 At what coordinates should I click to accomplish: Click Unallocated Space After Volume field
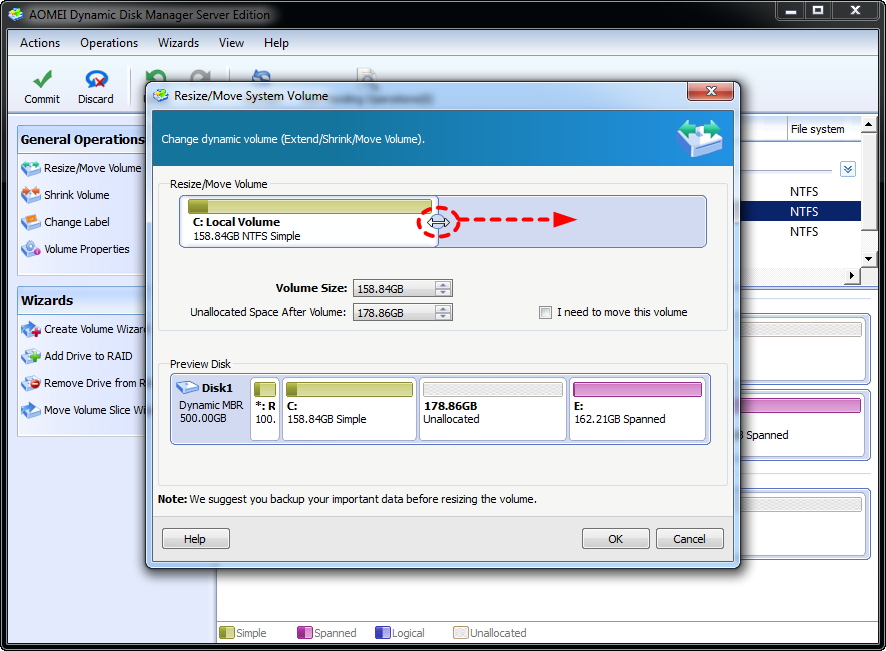click(395, 312)
